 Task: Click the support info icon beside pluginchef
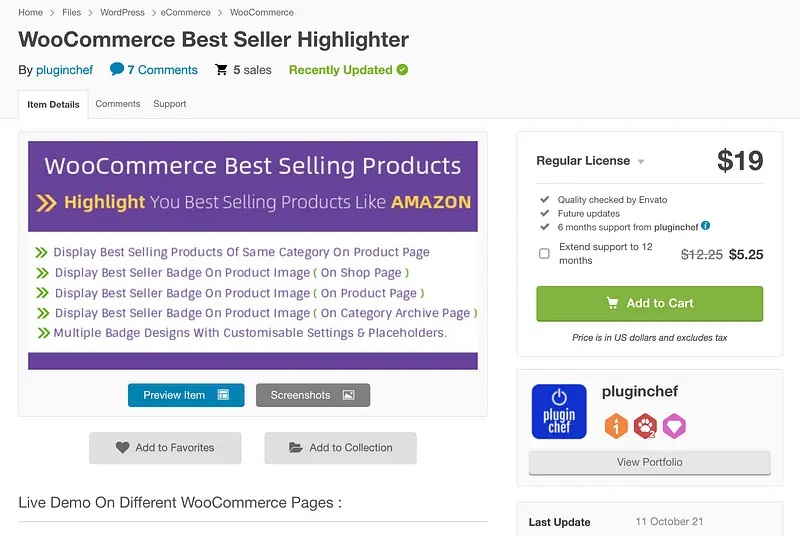click(x=706, y=226)
